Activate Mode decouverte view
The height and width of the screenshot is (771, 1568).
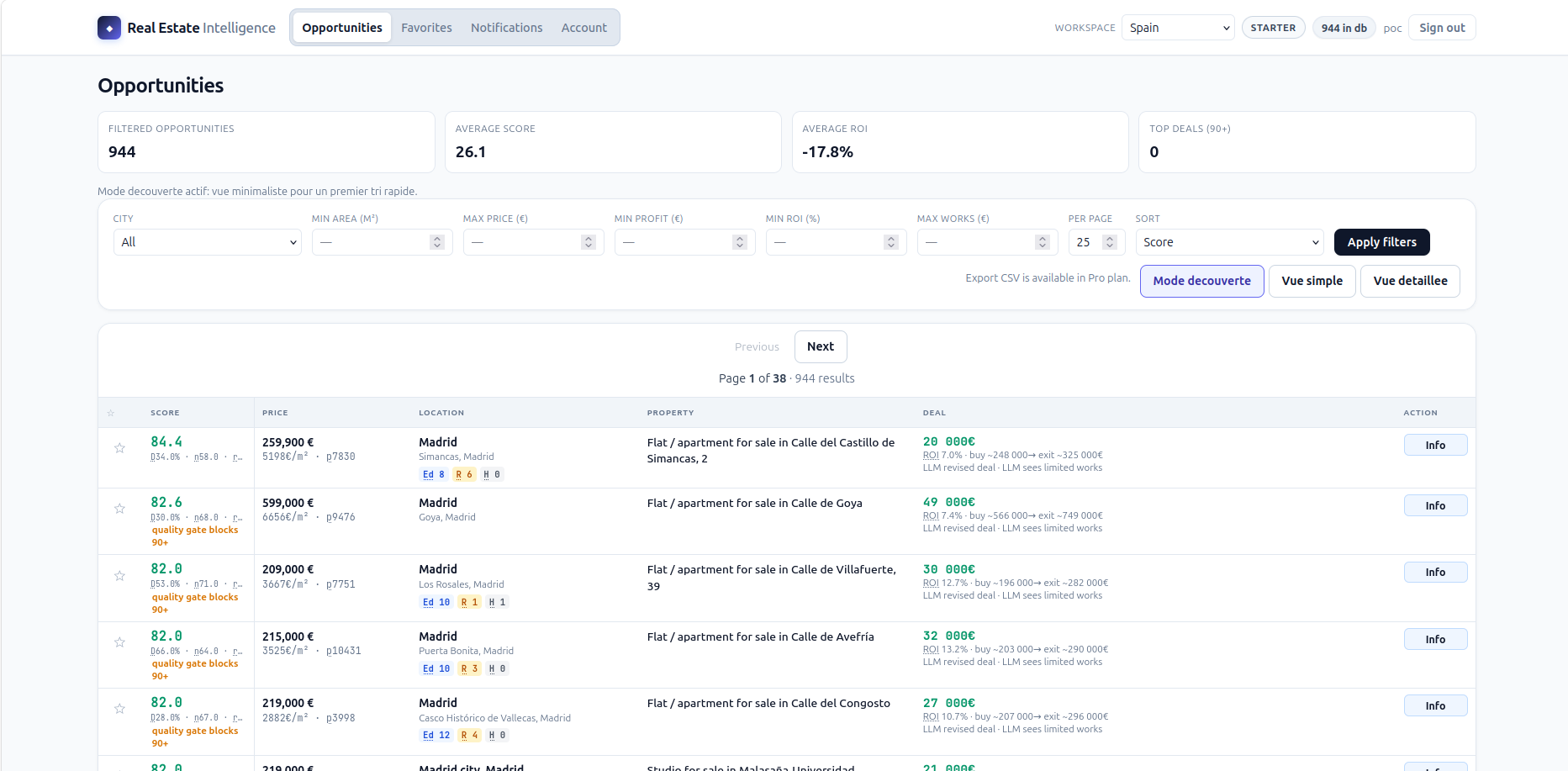pos(1201,281)
